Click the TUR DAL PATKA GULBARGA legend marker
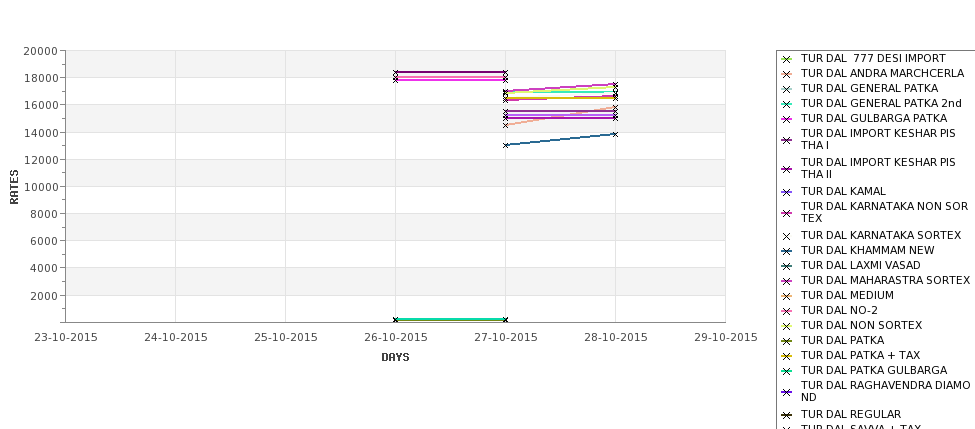 coord(786,371)
